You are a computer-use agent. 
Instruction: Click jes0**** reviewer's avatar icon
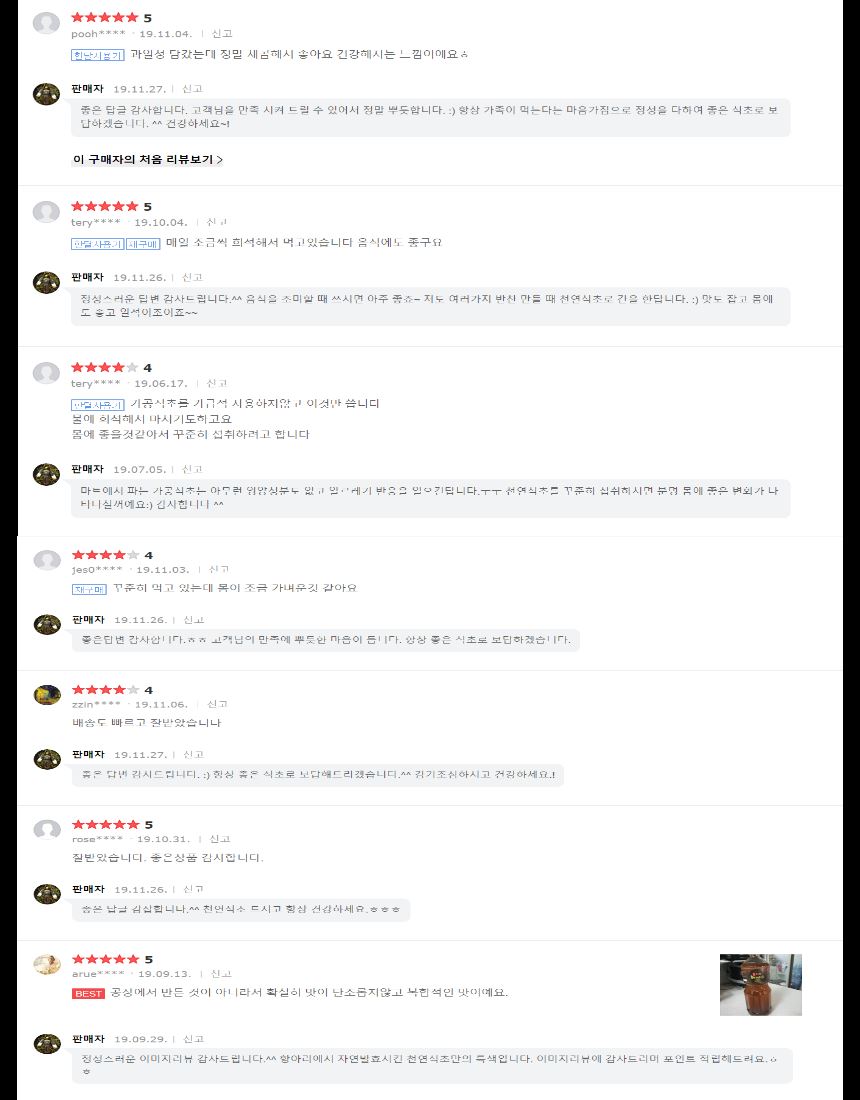click(47, 561)
